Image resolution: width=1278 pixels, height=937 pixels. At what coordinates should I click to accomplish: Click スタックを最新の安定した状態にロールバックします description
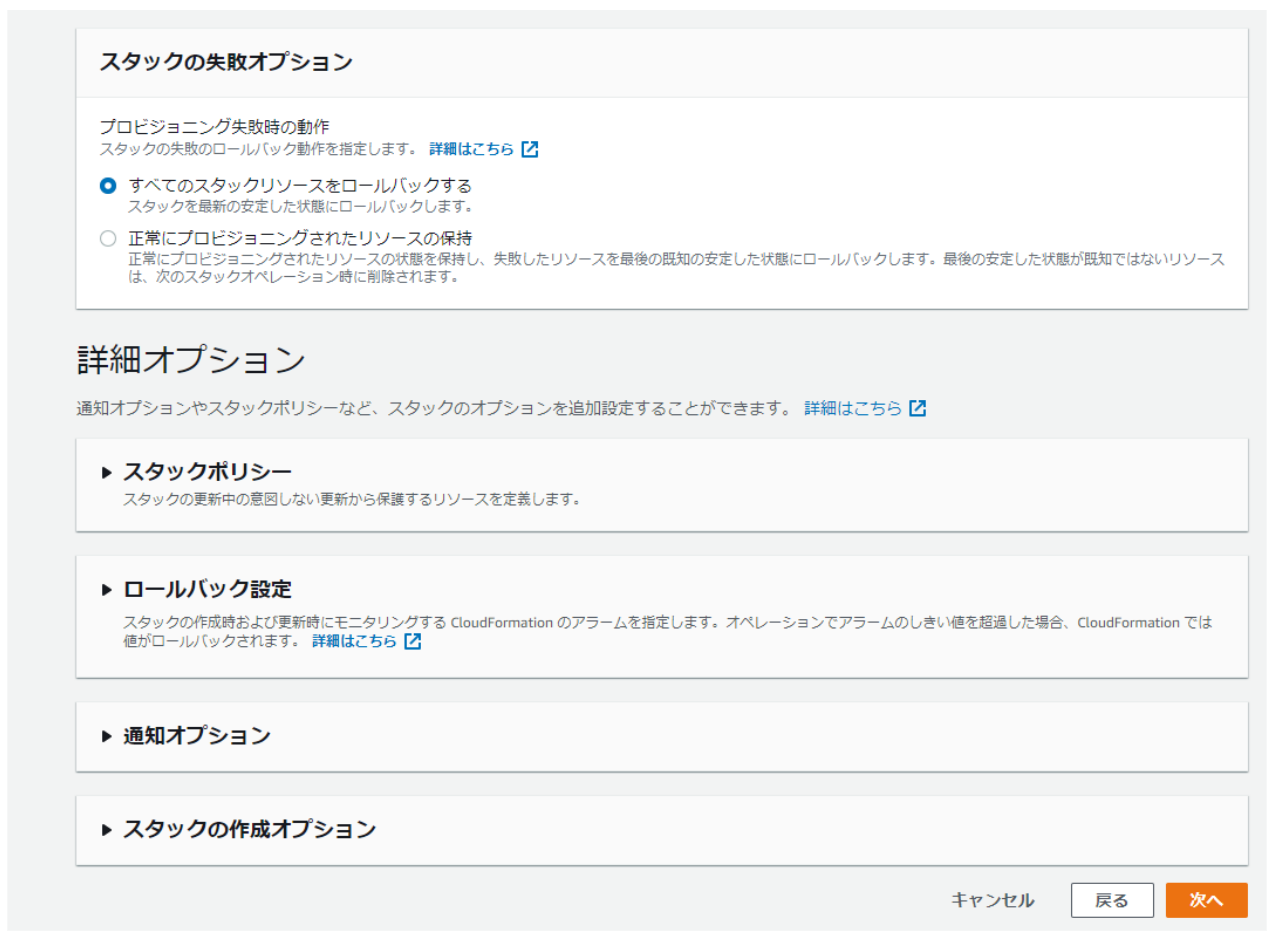pos(300,207)
